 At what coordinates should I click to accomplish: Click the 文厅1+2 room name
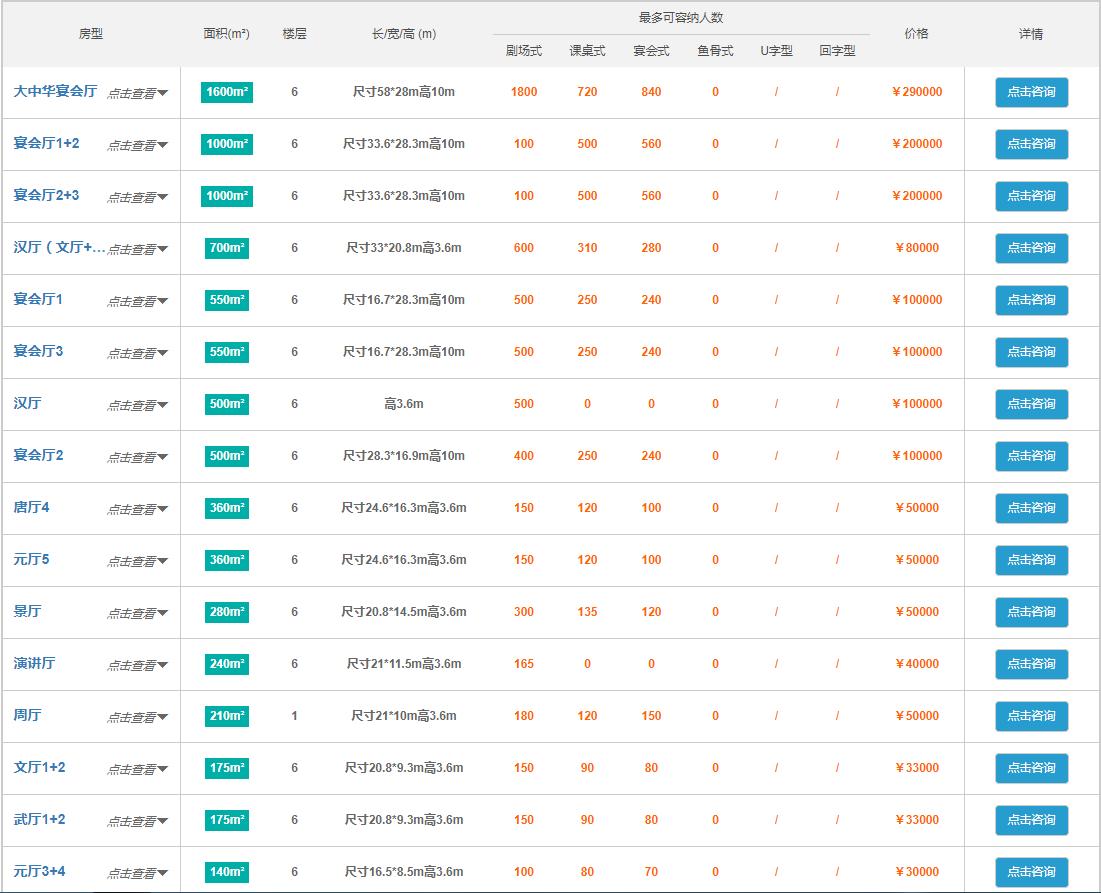click(x=39, y=768)
